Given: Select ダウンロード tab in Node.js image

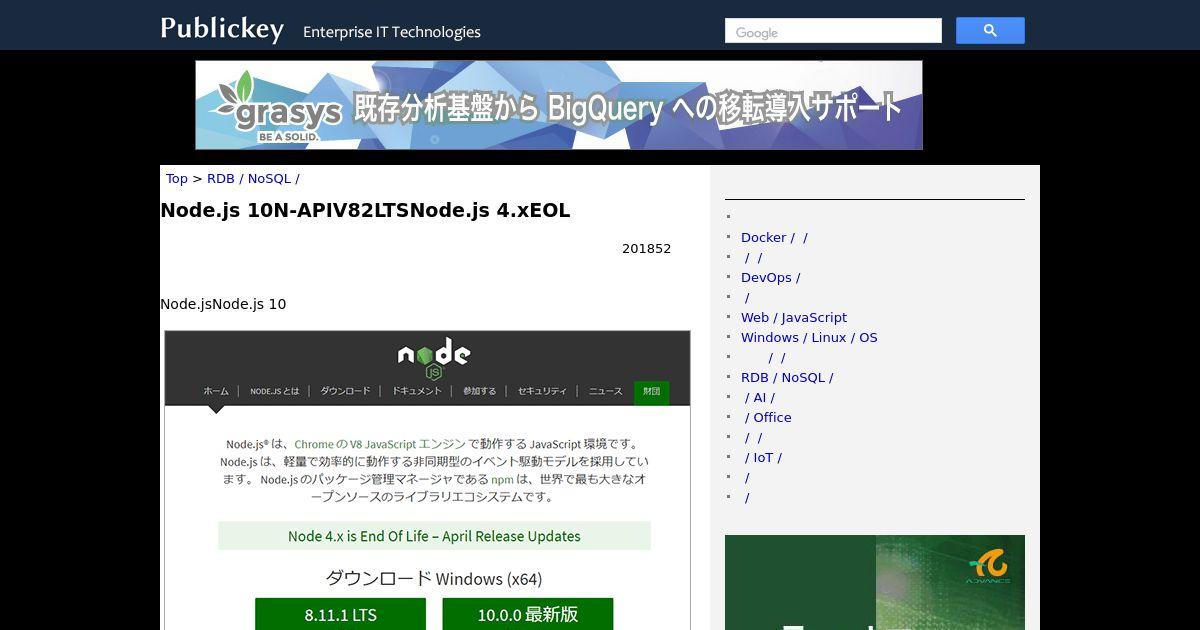Looking at the screenshot, I should (345, 391).
